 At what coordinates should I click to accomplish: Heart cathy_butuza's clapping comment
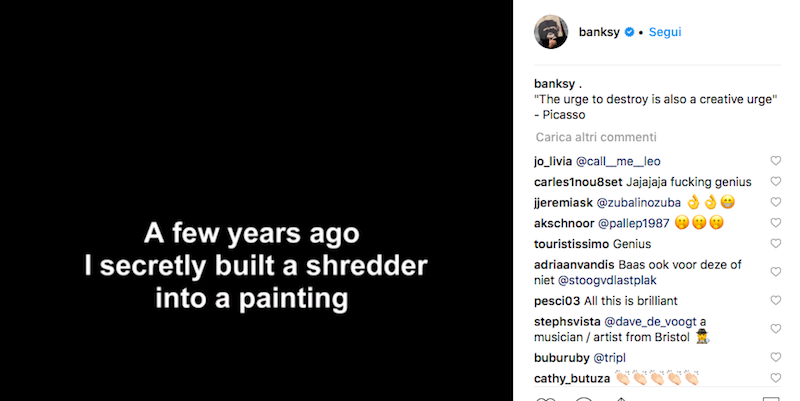point(775,378)
